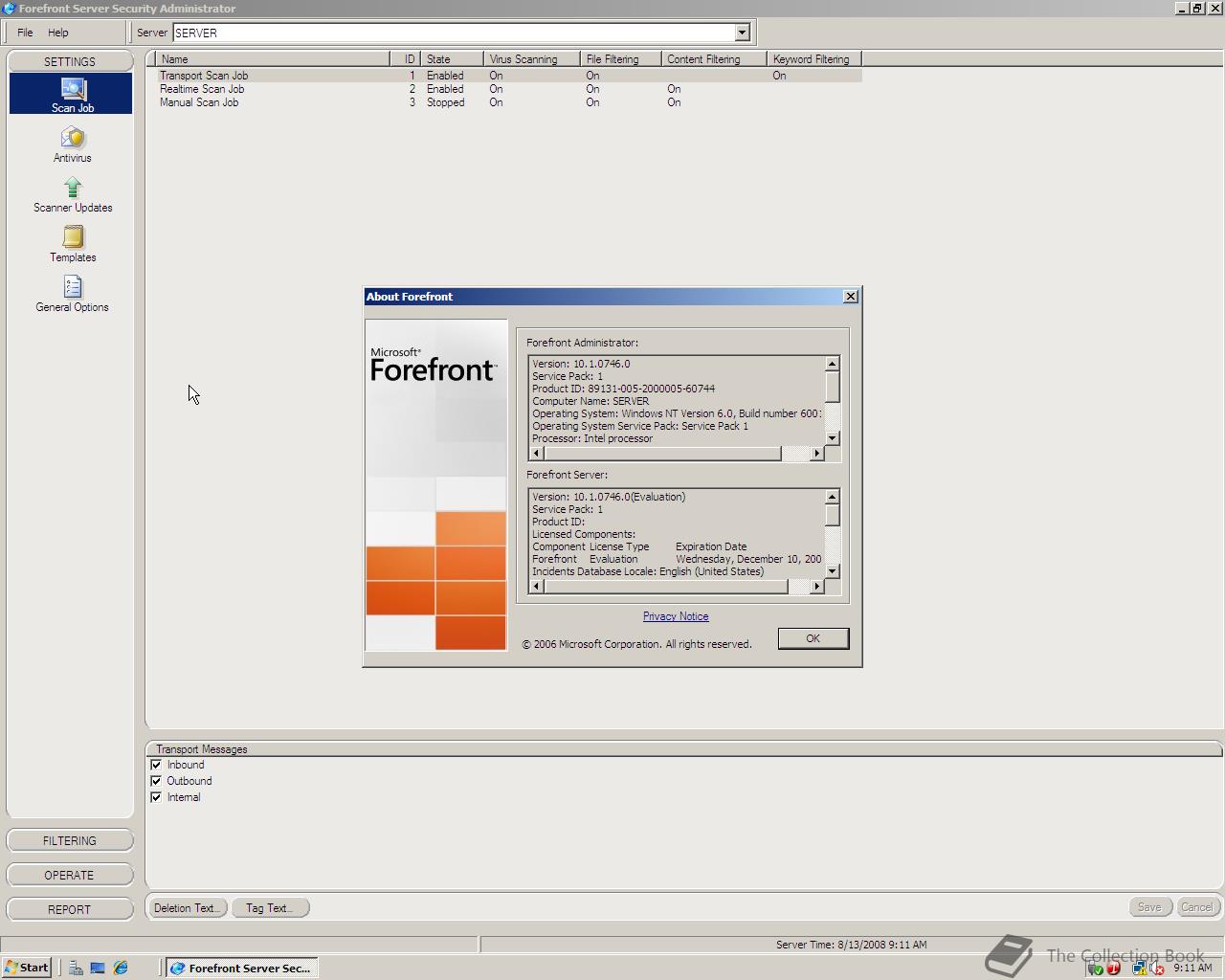Click Forefront Administrator scroll right arrow

click(816, 454)
